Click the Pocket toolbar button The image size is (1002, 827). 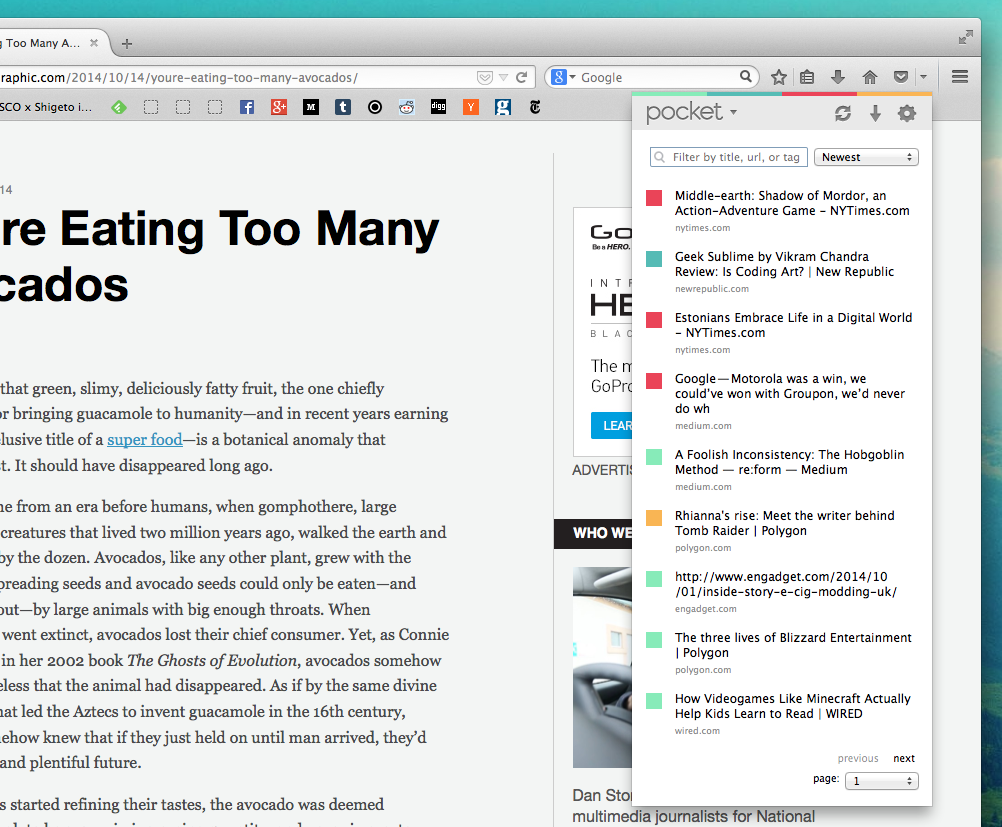coord(901,77)
